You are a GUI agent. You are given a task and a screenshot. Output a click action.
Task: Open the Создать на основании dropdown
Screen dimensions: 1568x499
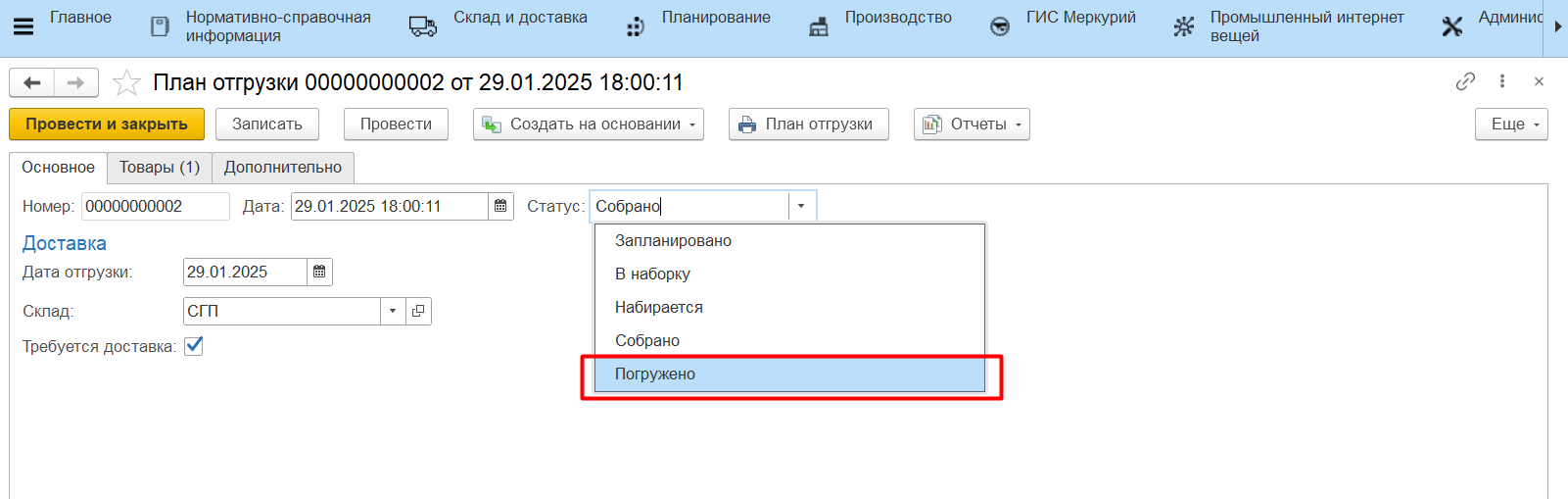[x=588, y=125]
